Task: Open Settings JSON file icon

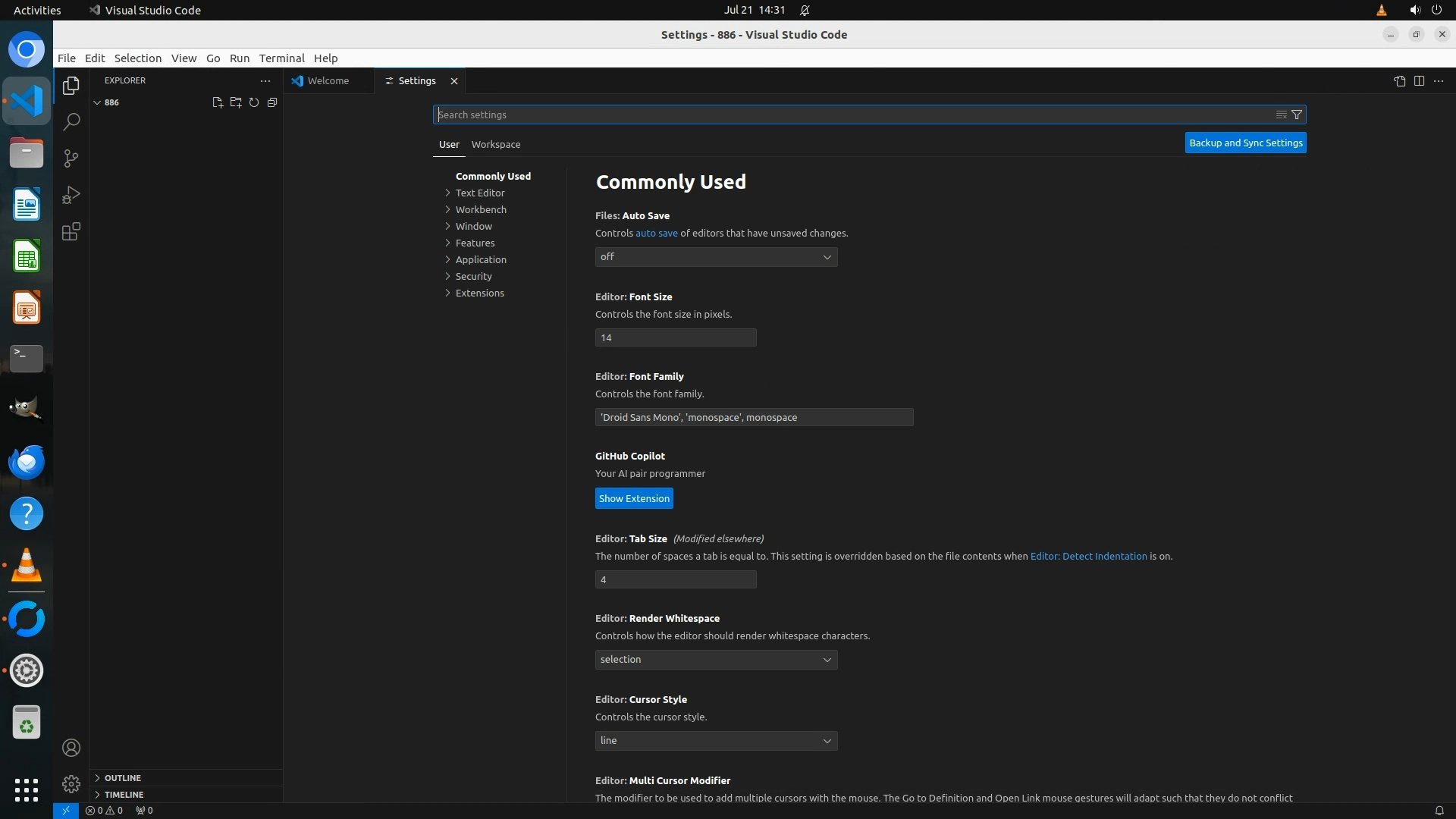Action: coord(1399,81)
